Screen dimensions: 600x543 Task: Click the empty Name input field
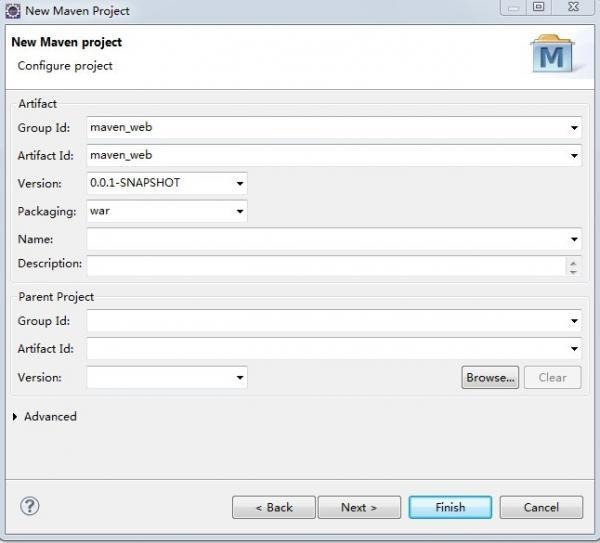click(x=334, y=239)
